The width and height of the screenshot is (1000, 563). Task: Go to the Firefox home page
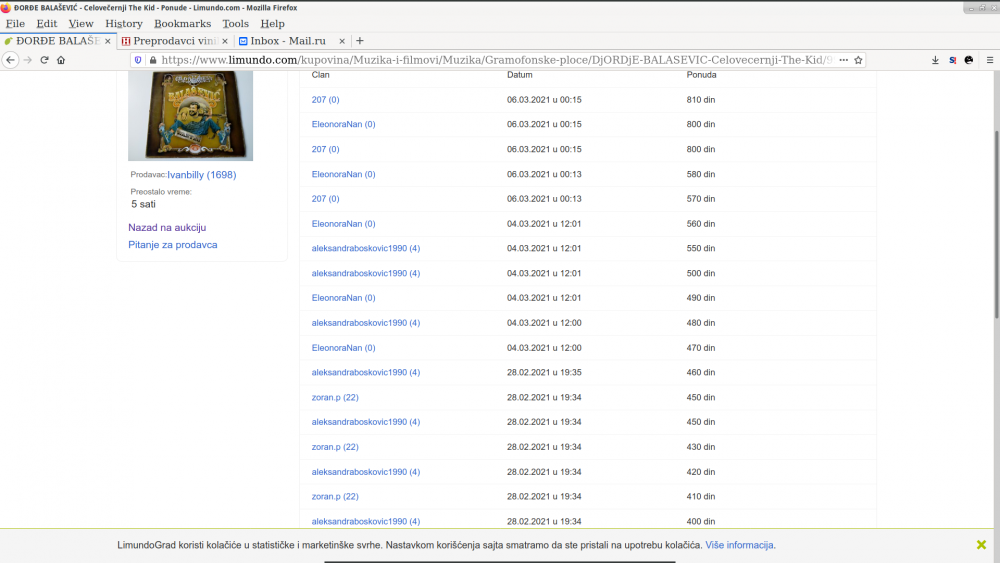[x=61, y=60]
